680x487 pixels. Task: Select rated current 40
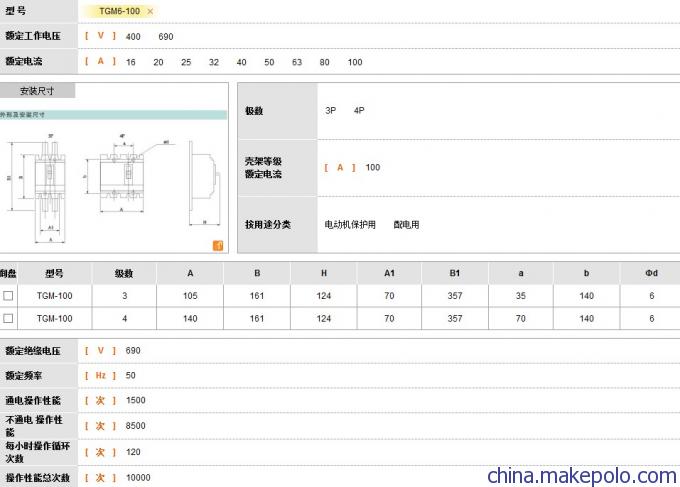pyautogui.click(x=242, y=62)
